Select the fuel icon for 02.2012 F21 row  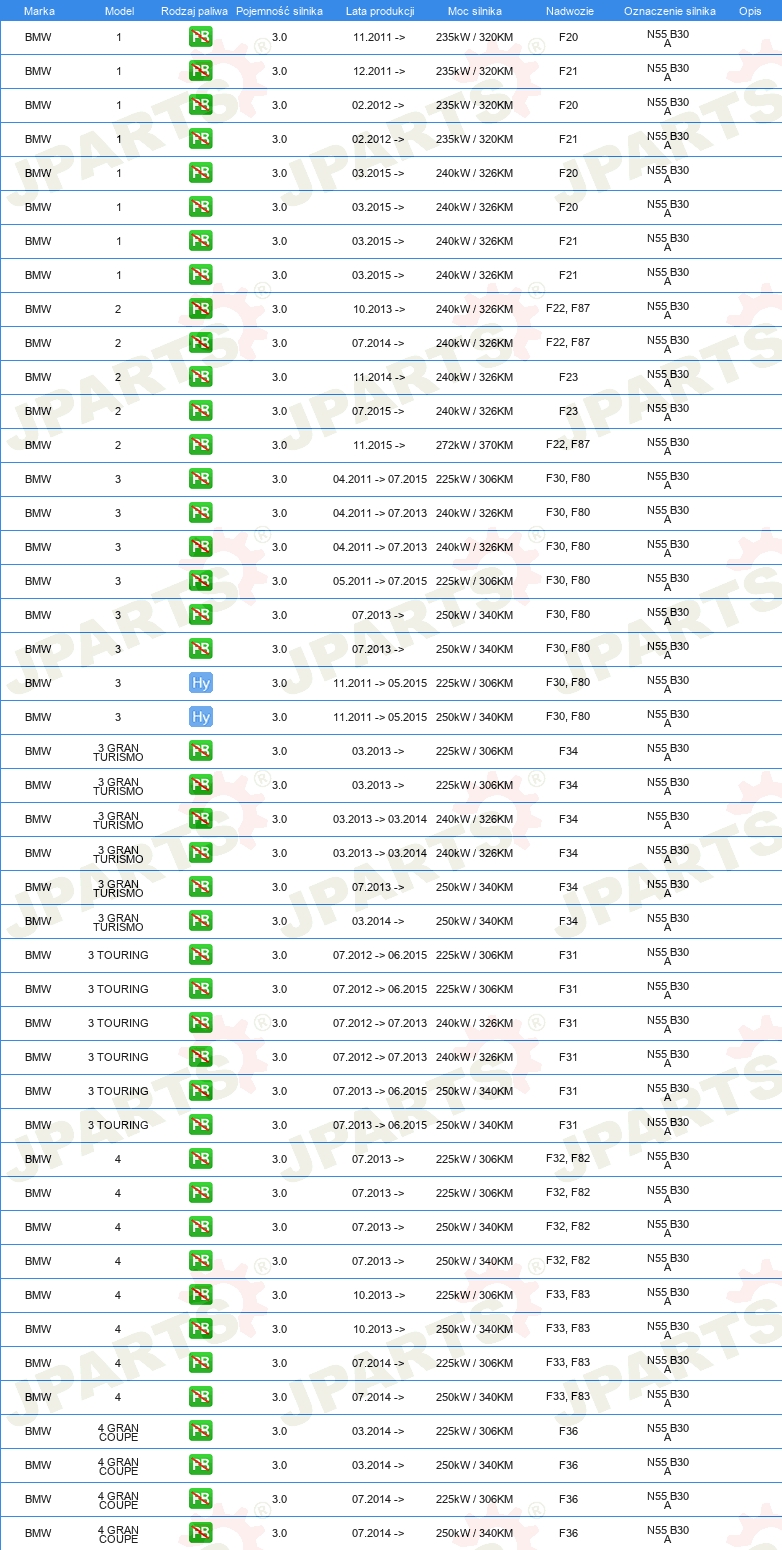(x=200, y=139)
